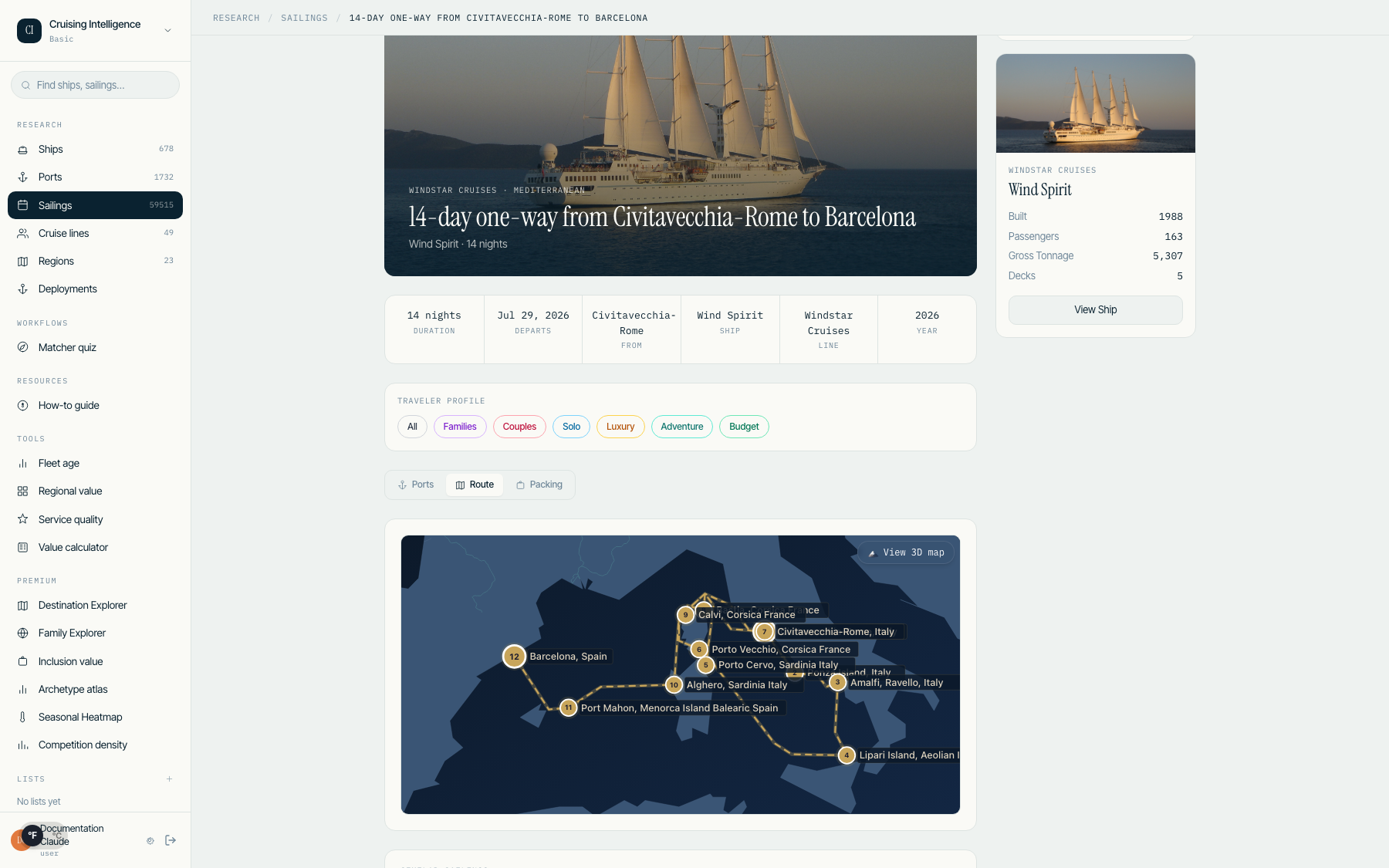Open Sailings in the sidebar
This screenshot has width=1389, height=868.
click(x=95, y=205)
